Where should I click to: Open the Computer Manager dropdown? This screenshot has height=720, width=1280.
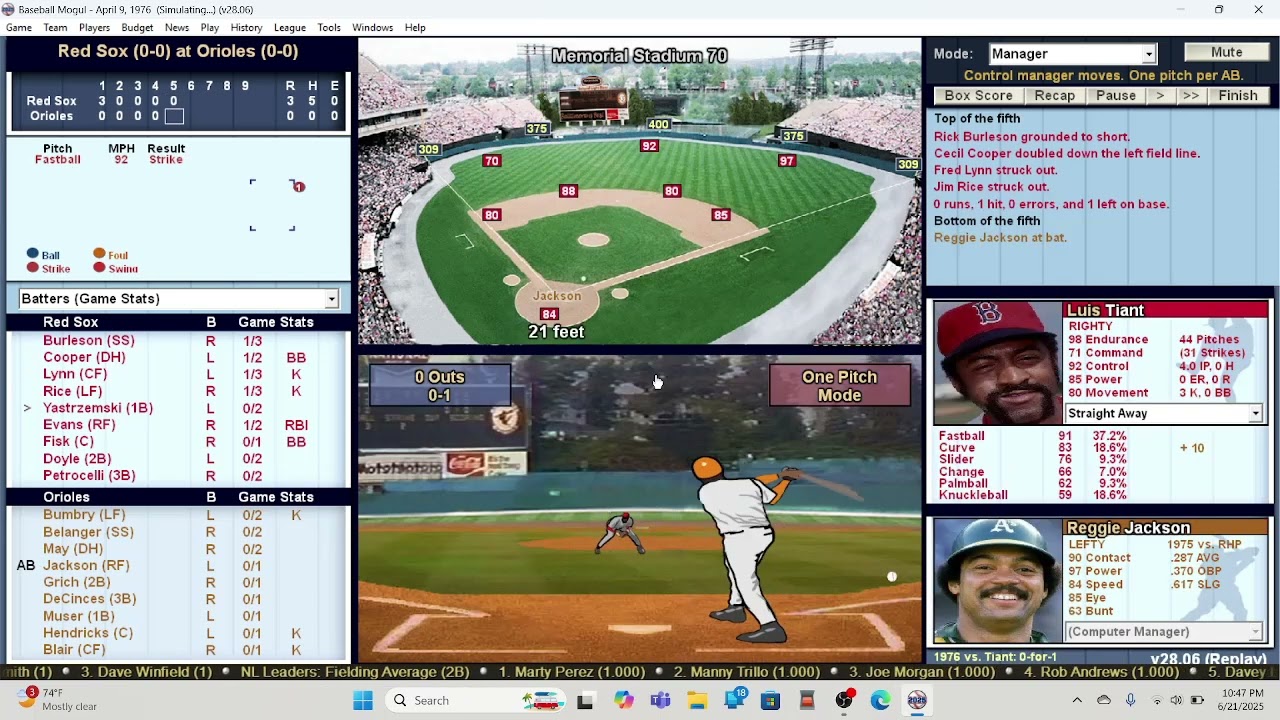[1164, 631]
